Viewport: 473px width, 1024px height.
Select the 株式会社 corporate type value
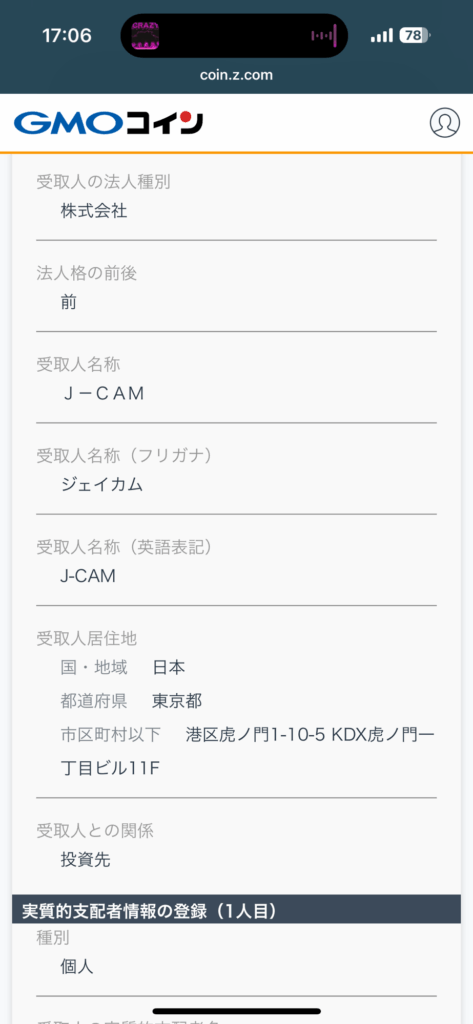[x=94, y=211]
